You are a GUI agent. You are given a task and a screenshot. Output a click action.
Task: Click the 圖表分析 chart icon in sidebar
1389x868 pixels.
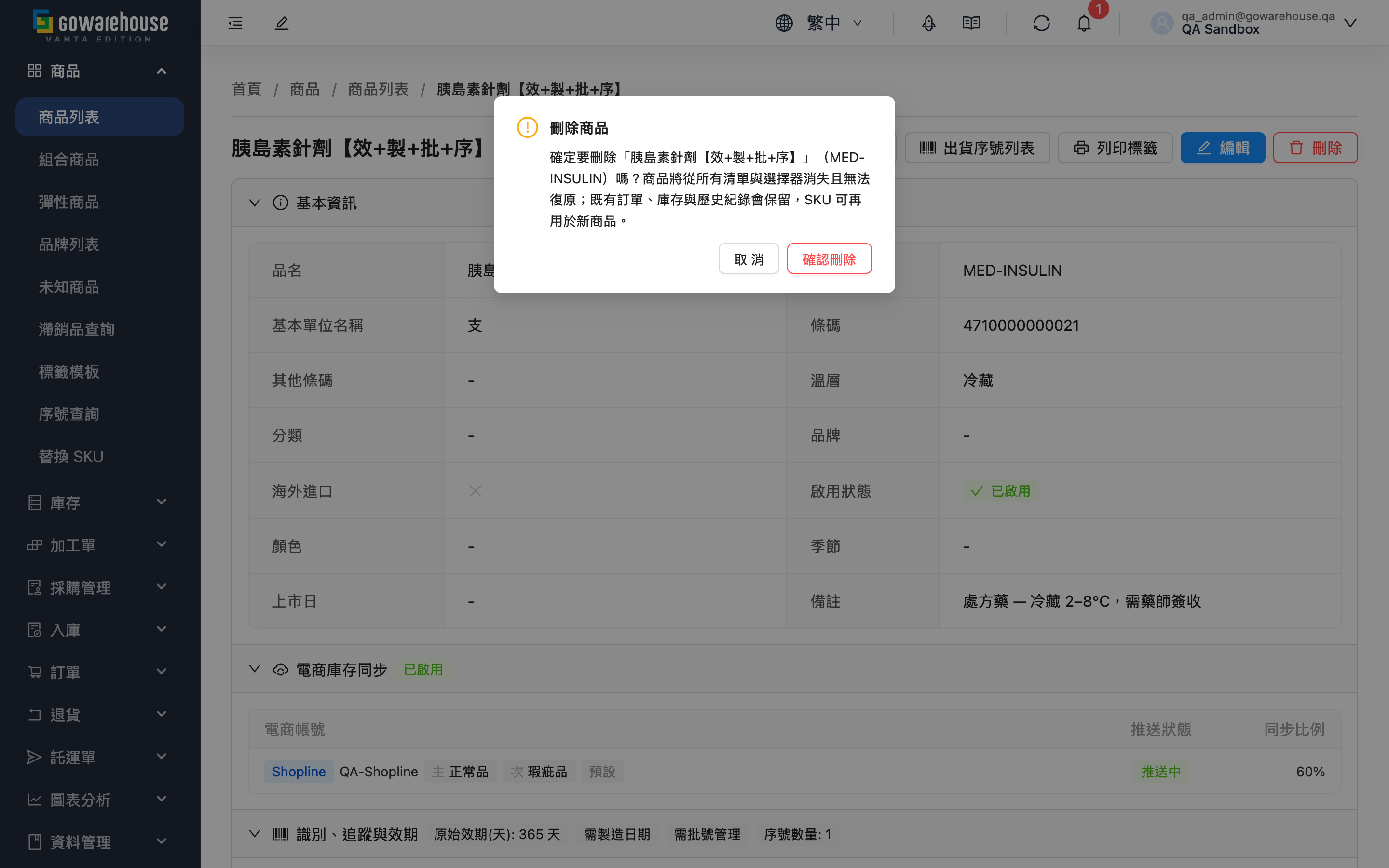pos(34,800)
